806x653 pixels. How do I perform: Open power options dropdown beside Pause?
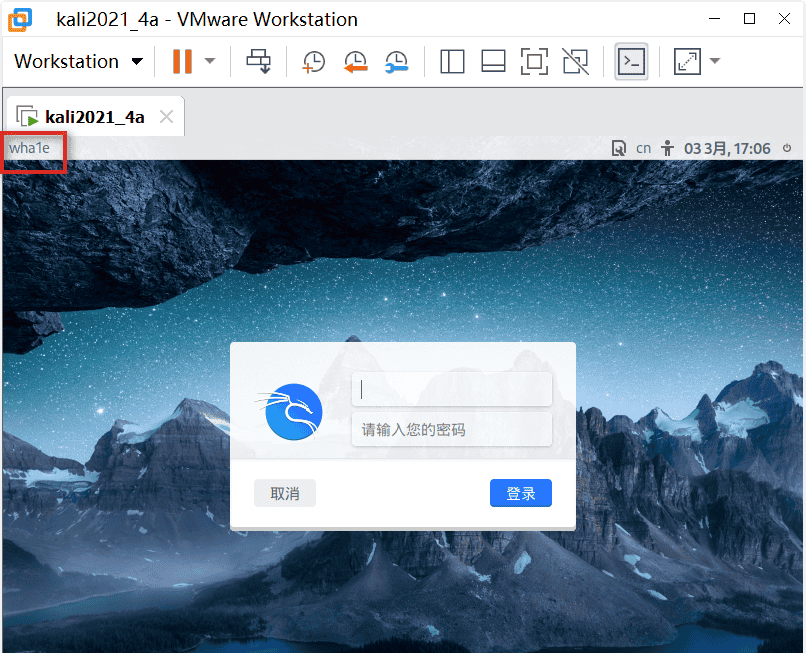[210, 62]
